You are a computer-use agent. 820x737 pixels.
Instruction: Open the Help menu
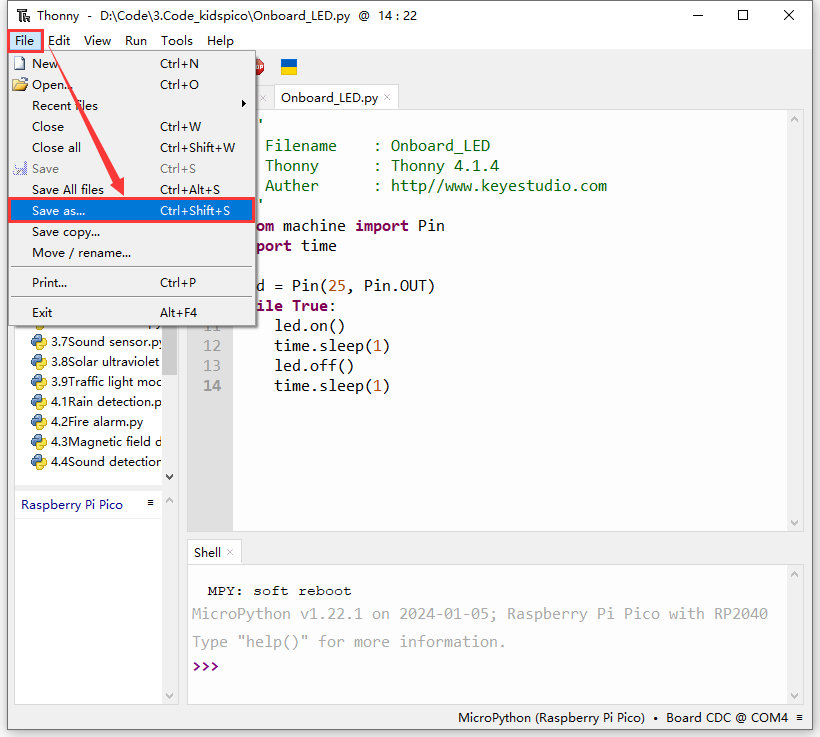coord(220,41)
